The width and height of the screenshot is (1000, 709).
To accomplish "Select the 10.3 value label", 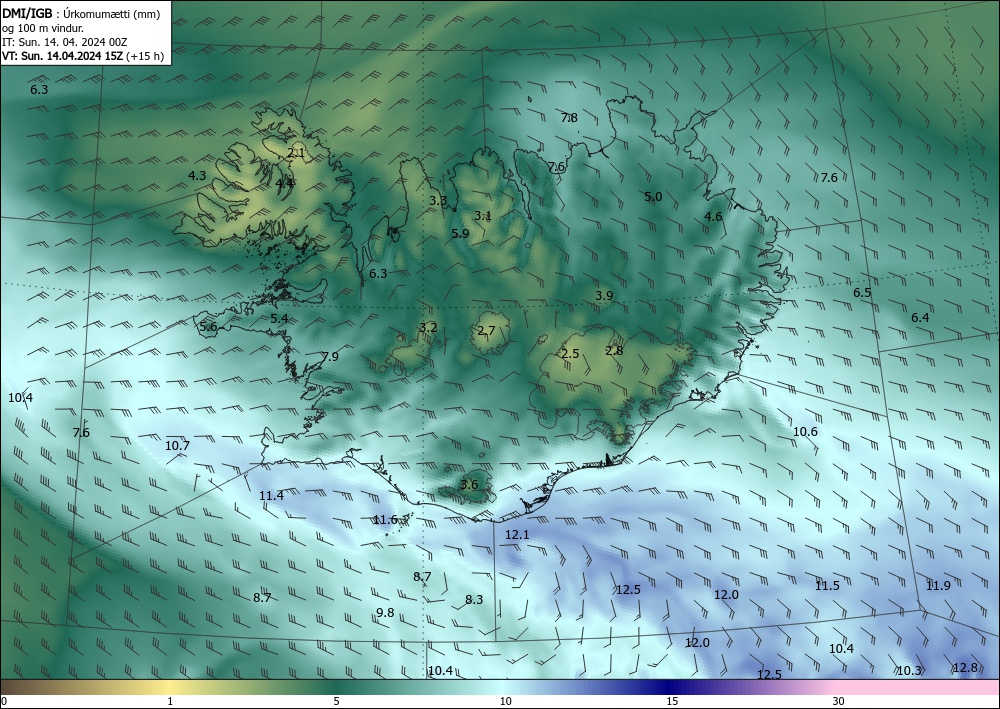I will tap(909, 670).
